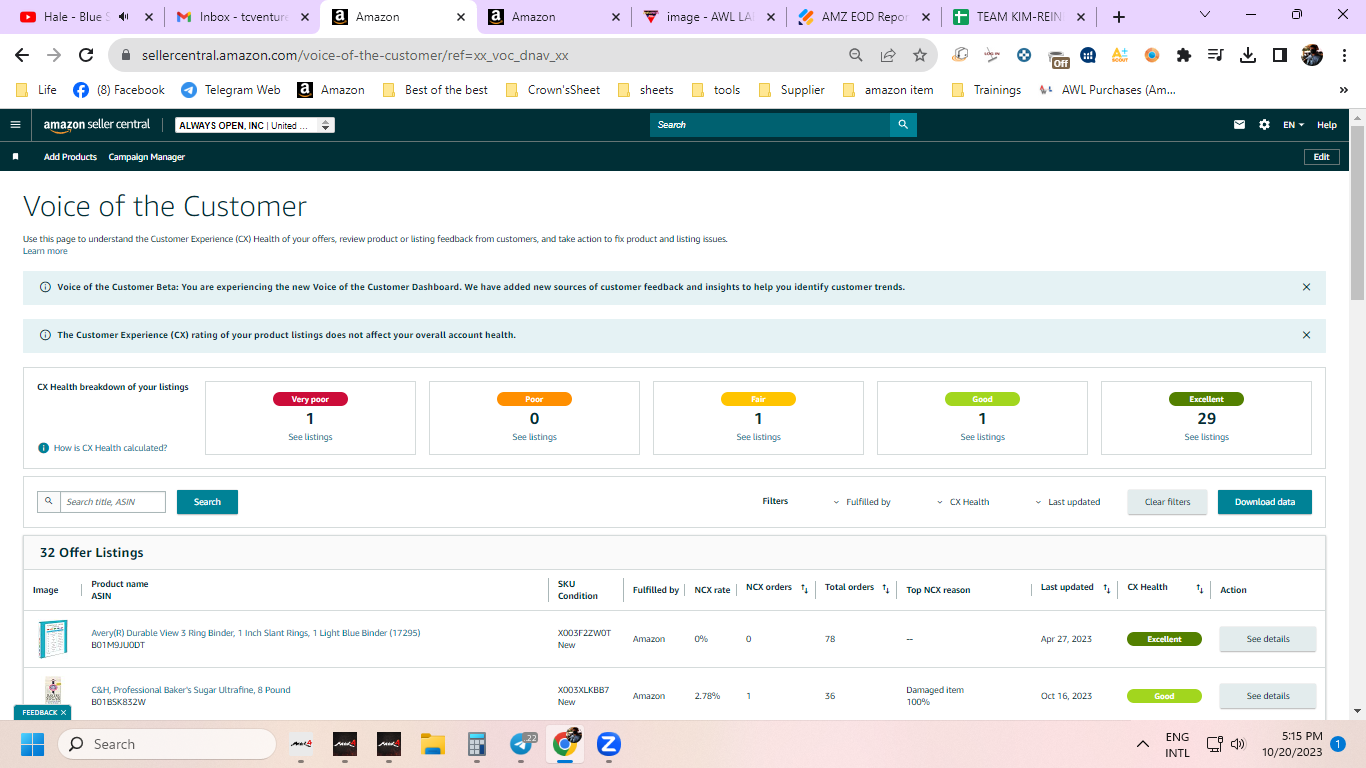Reload the current page
The image size is (1366, 768).
coord(86,55)
